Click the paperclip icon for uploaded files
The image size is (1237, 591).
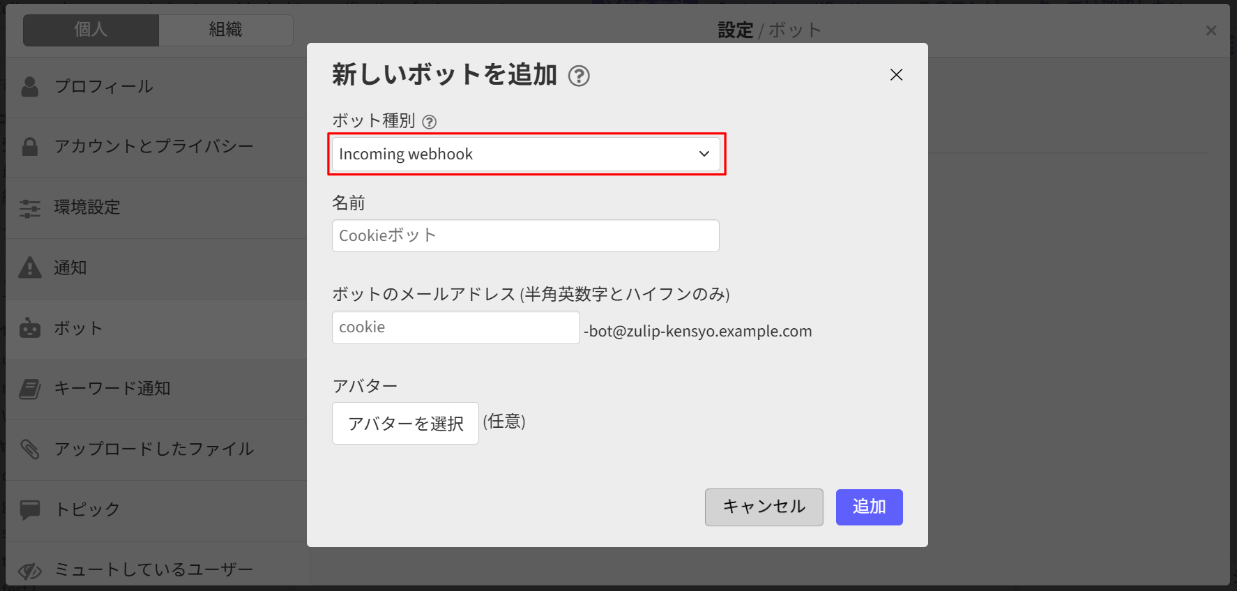tap(30, 449)
